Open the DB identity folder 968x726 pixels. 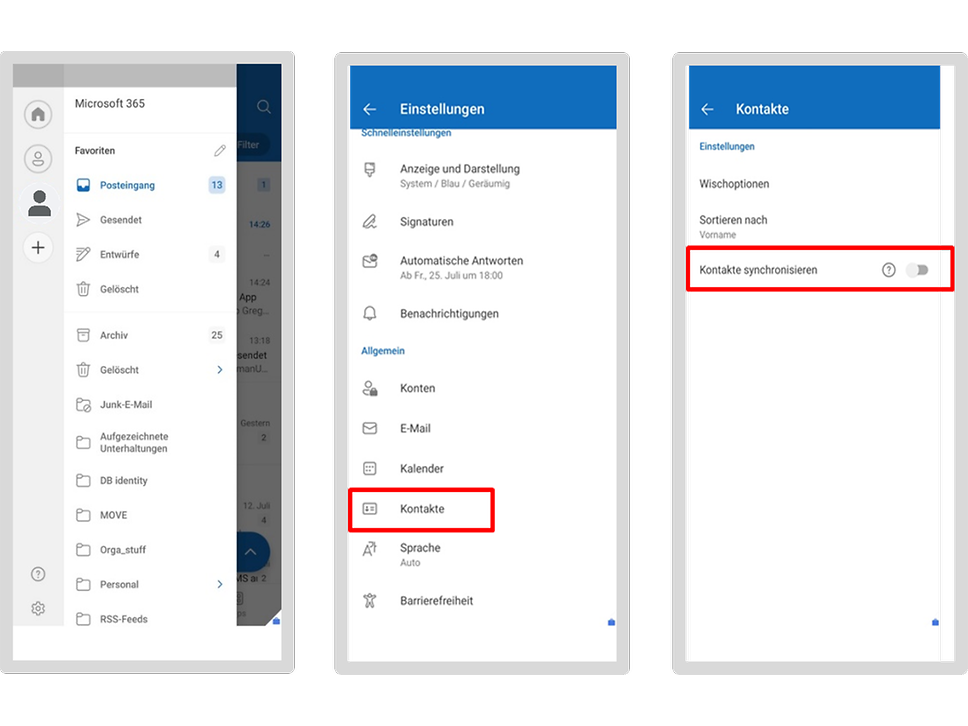point(150,480)
